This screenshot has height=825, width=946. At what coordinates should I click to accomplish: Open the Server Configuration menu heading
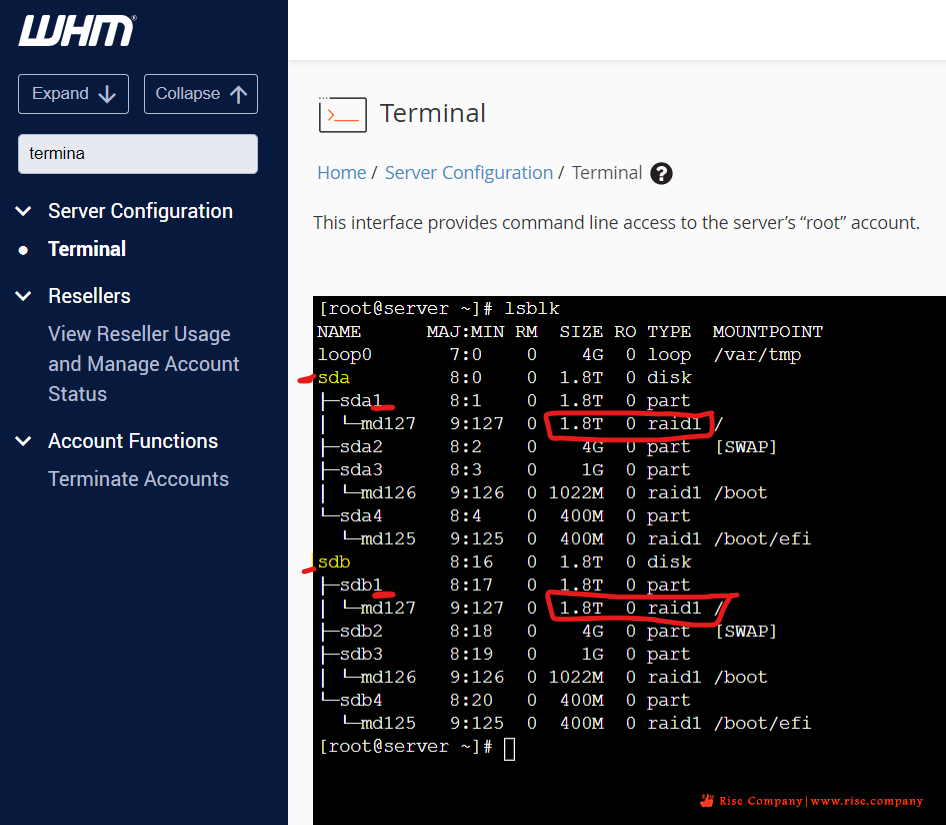(141, 211)
